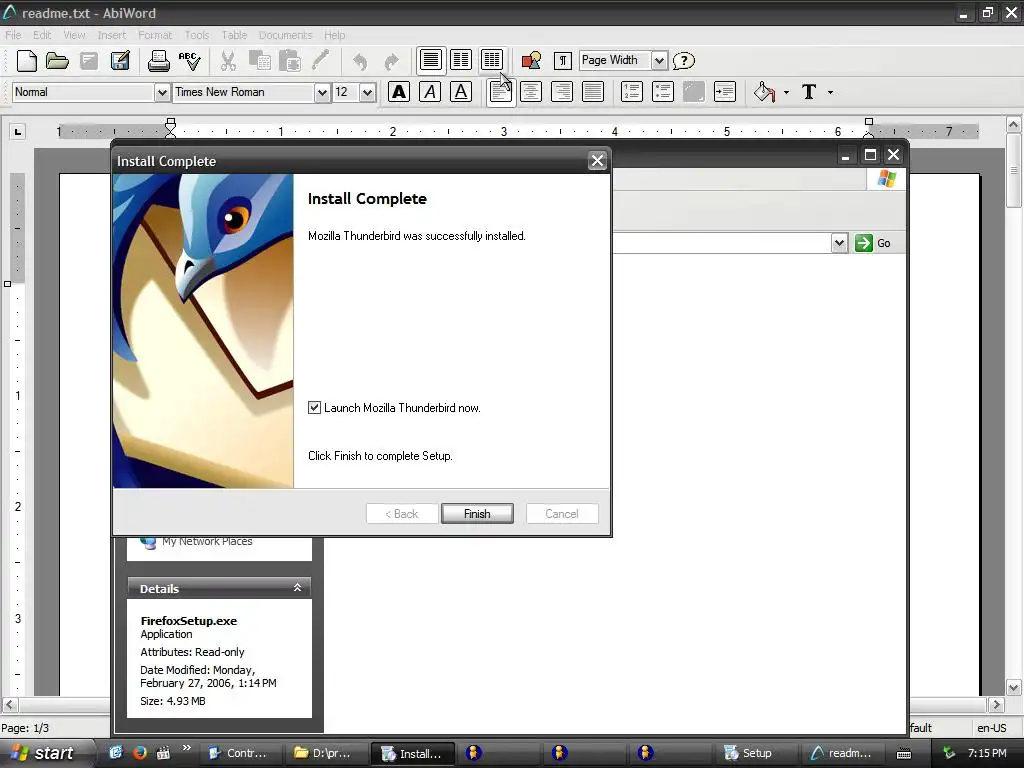The image size is (1024, 768).
Task: Click the Format Painter brush icon
Action: tap(321, 61)
